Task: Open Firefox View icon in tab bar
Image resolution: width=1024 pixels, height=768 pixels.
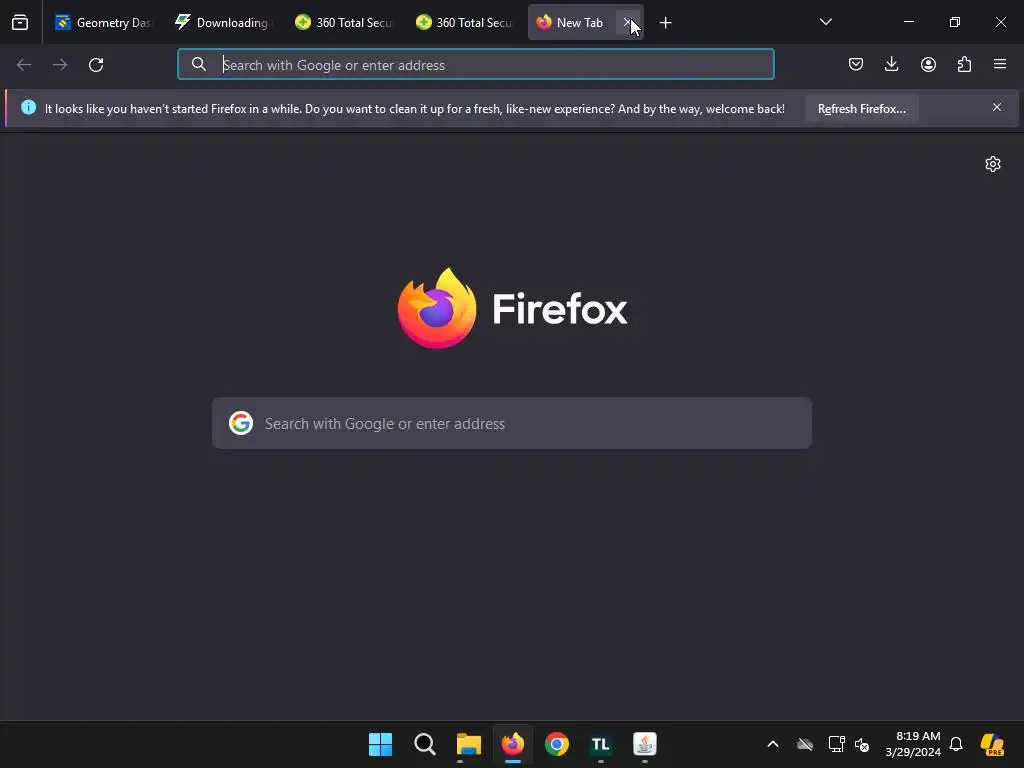Action: pyautogui.click(x=20, y=23)
